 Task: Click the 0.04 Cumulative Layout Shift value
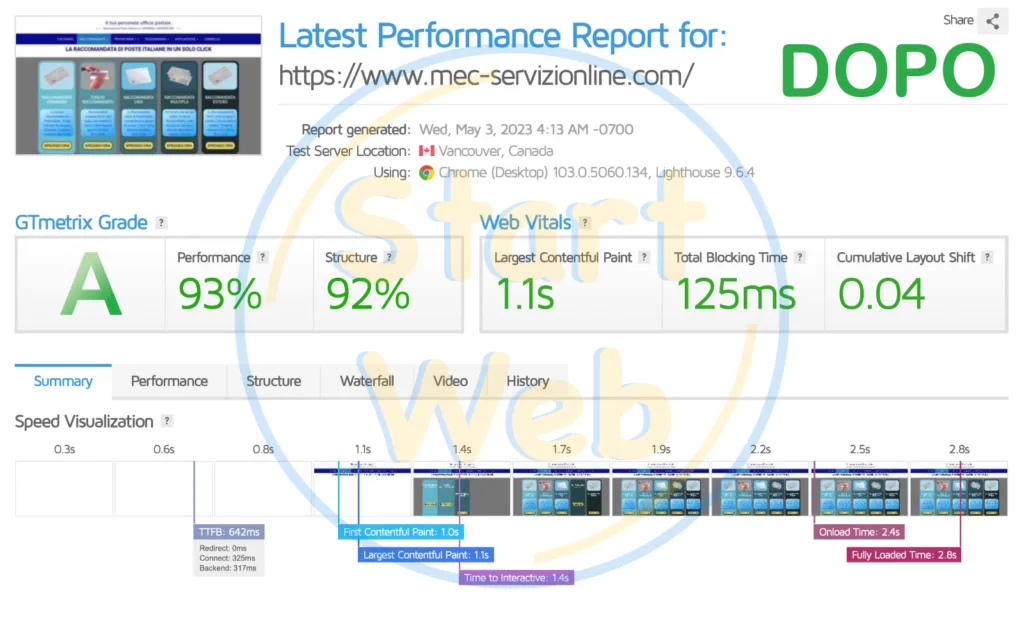[x=882, y=294]
